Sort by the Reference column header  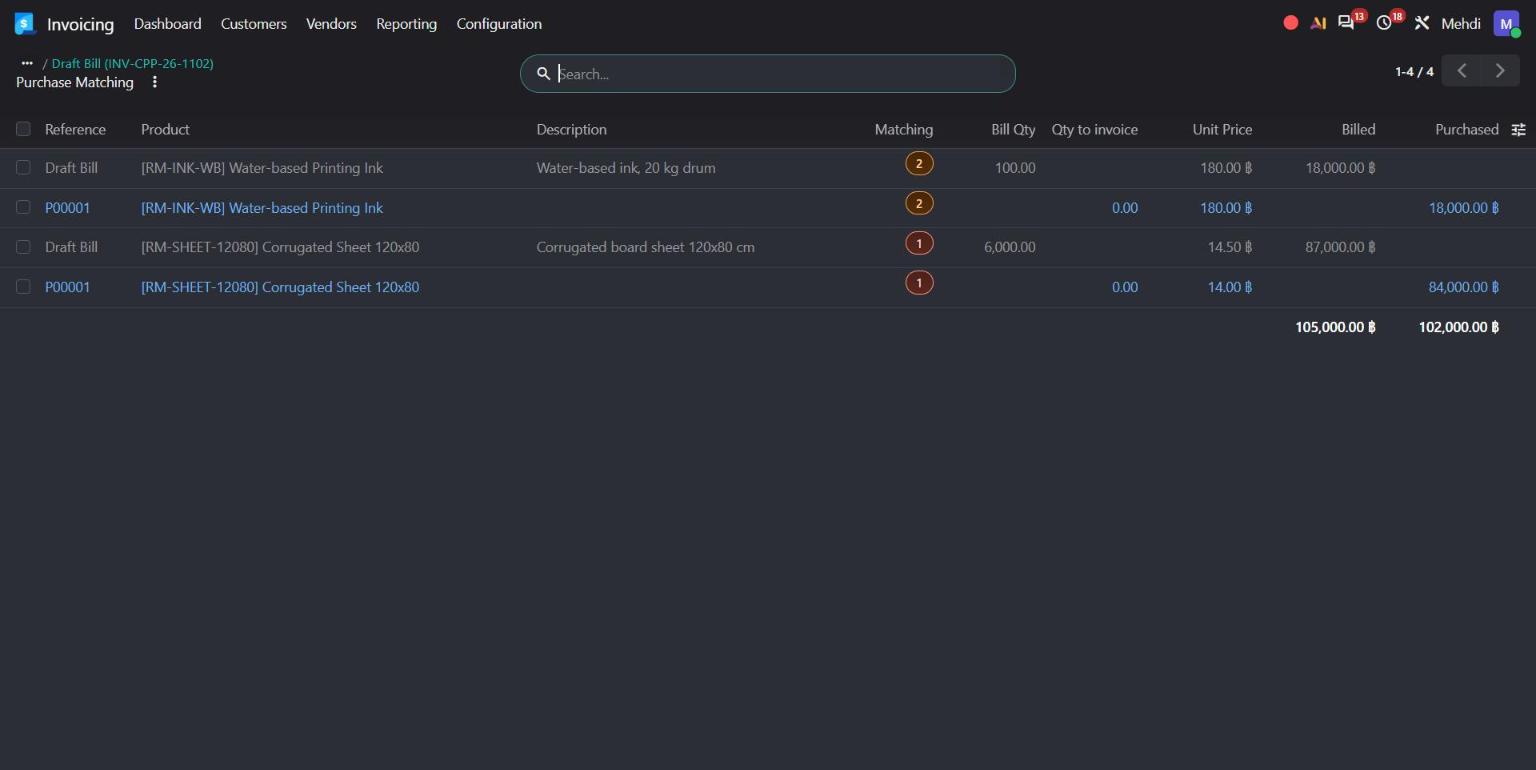click(x=75, y=129)
